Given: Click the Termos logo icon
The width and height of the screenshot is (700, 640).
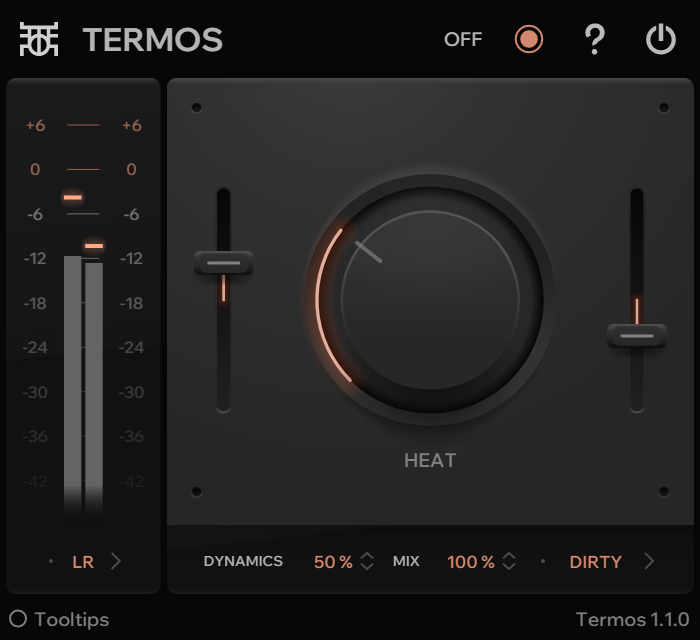Looking at the screenshot, I should click(40, 40).
